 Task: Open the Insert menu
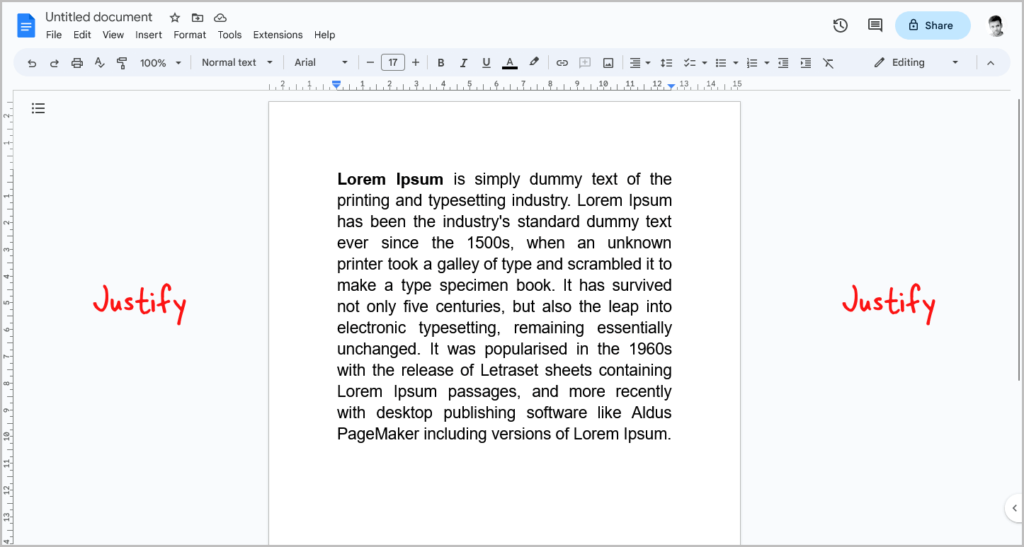tap(149, 35)
